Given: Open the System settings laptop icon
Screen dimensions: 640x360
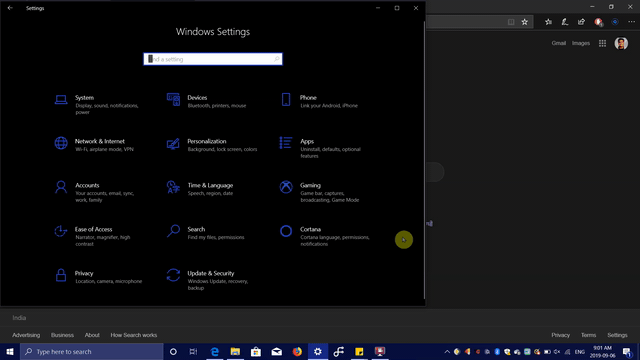Looking at the screenshot, I should click(x=61, y=100).
